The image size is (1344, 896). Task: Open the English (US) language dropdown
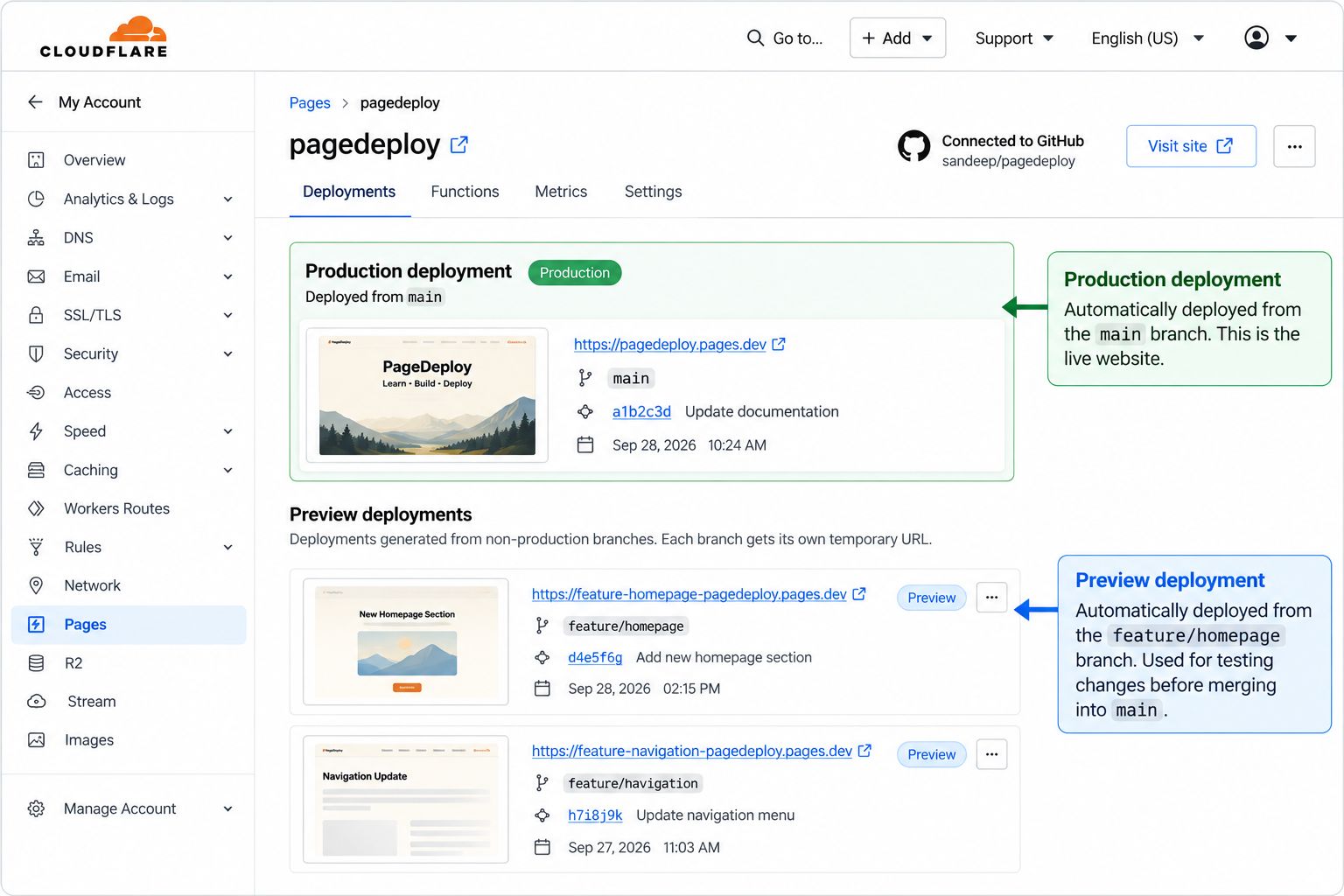click(1148, 38)
